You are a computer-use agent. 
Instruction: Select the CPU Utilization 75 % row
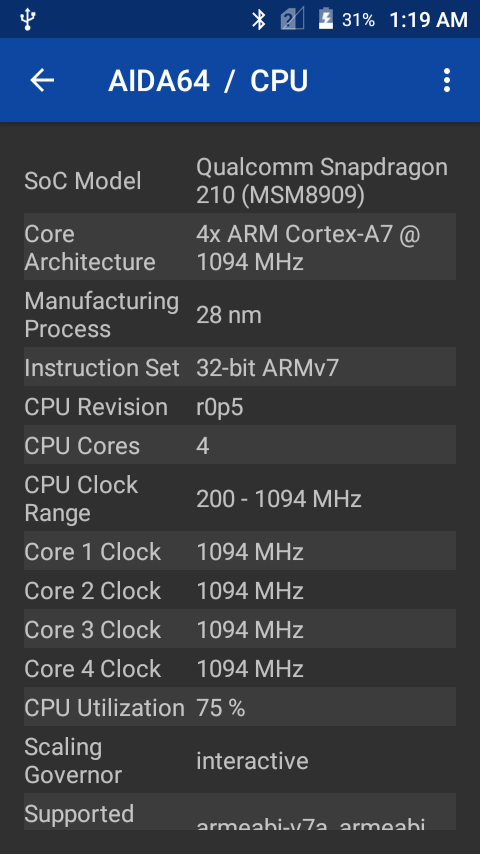(240, 707)
